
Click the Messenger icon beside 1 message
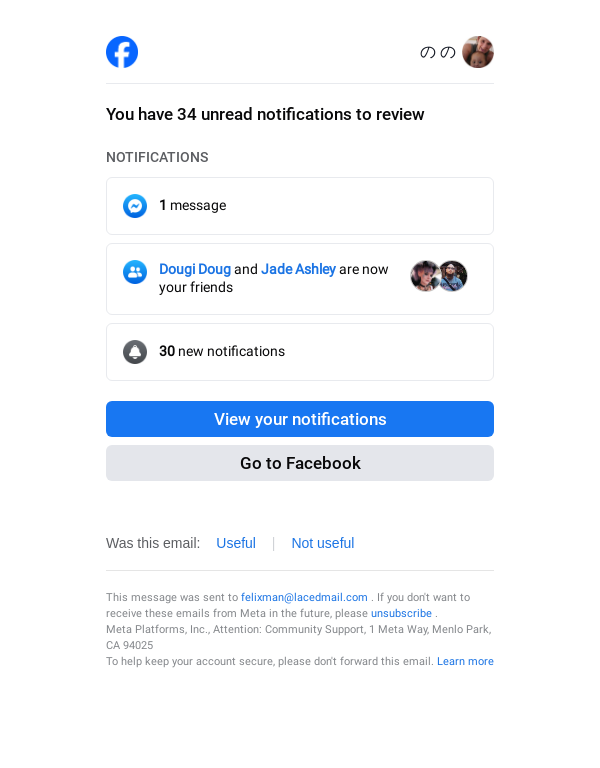(x=135, y=206)
